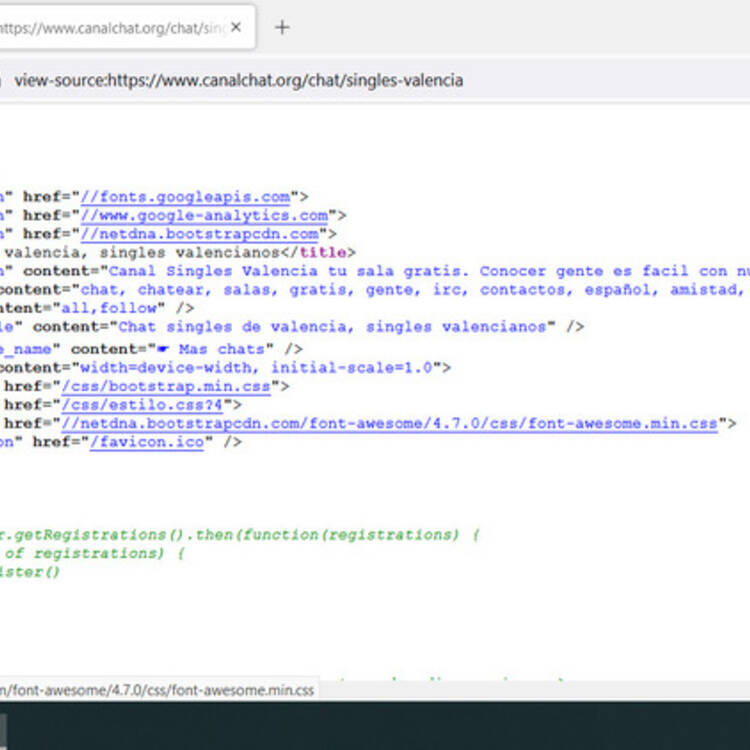Open a new tab with plus button
Viewport: 750px width, 750px height.
(282, 27)
